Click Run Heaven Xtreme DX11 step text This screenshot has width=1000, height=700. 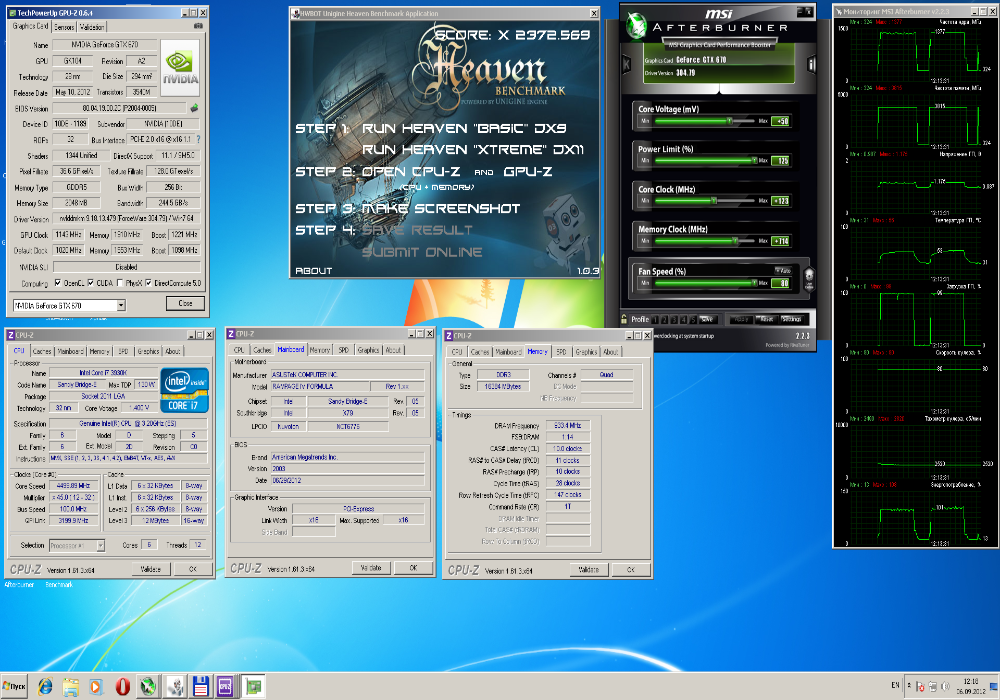click(473, 150)
